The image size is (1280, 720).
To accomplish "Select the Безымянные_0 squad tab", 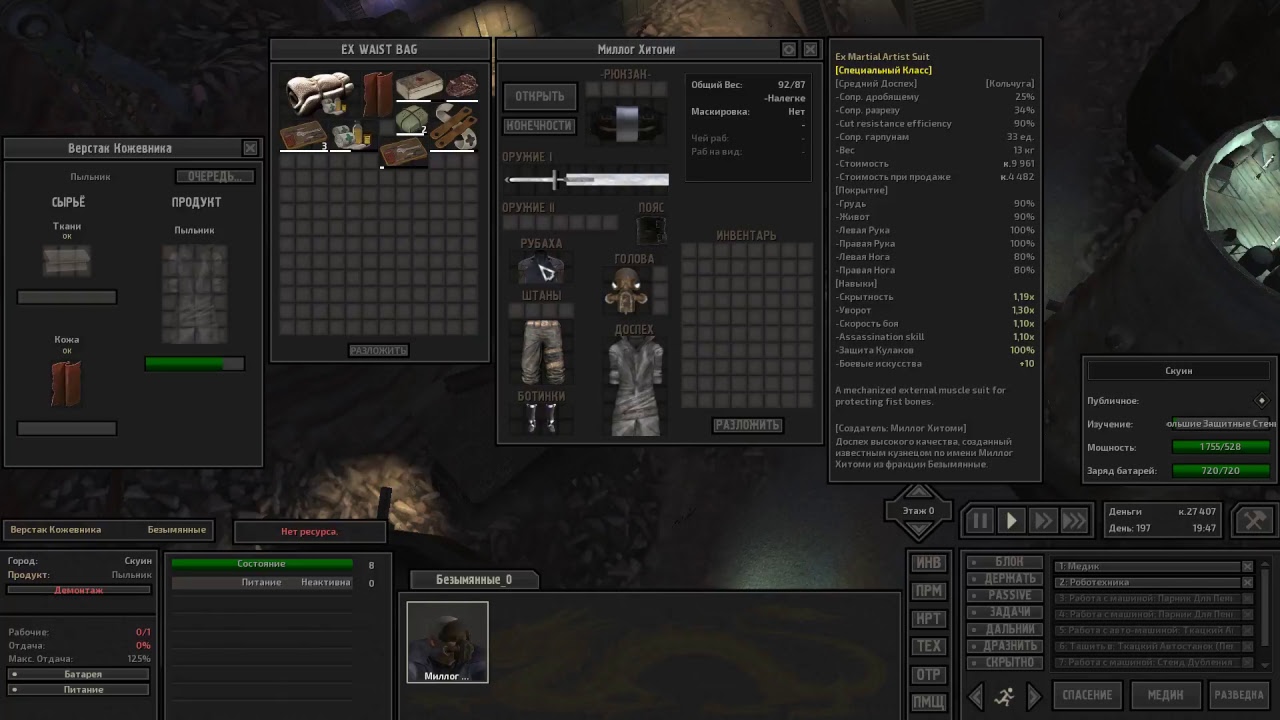I will pos(474,580).
